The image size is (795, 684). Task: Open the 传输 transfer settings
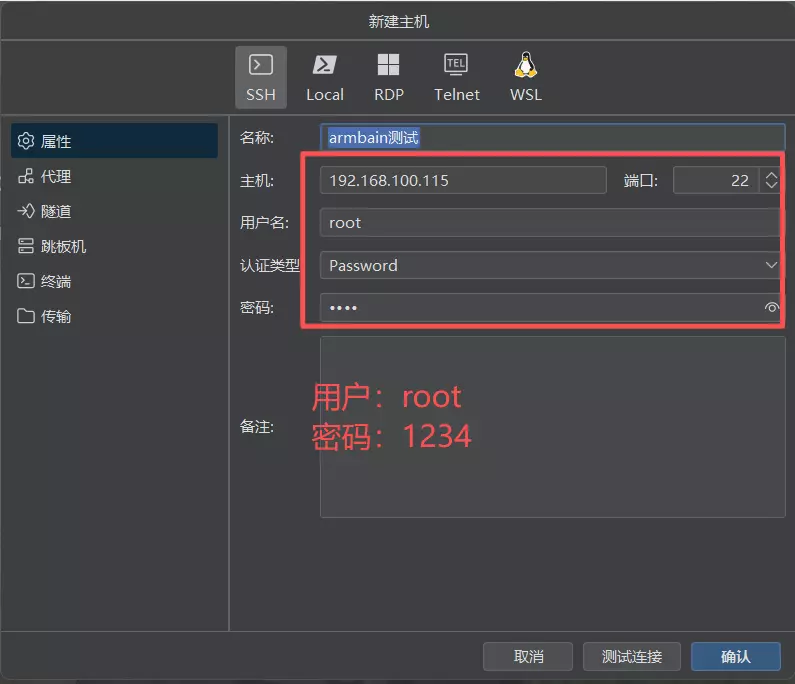click(x=115, y=316)
